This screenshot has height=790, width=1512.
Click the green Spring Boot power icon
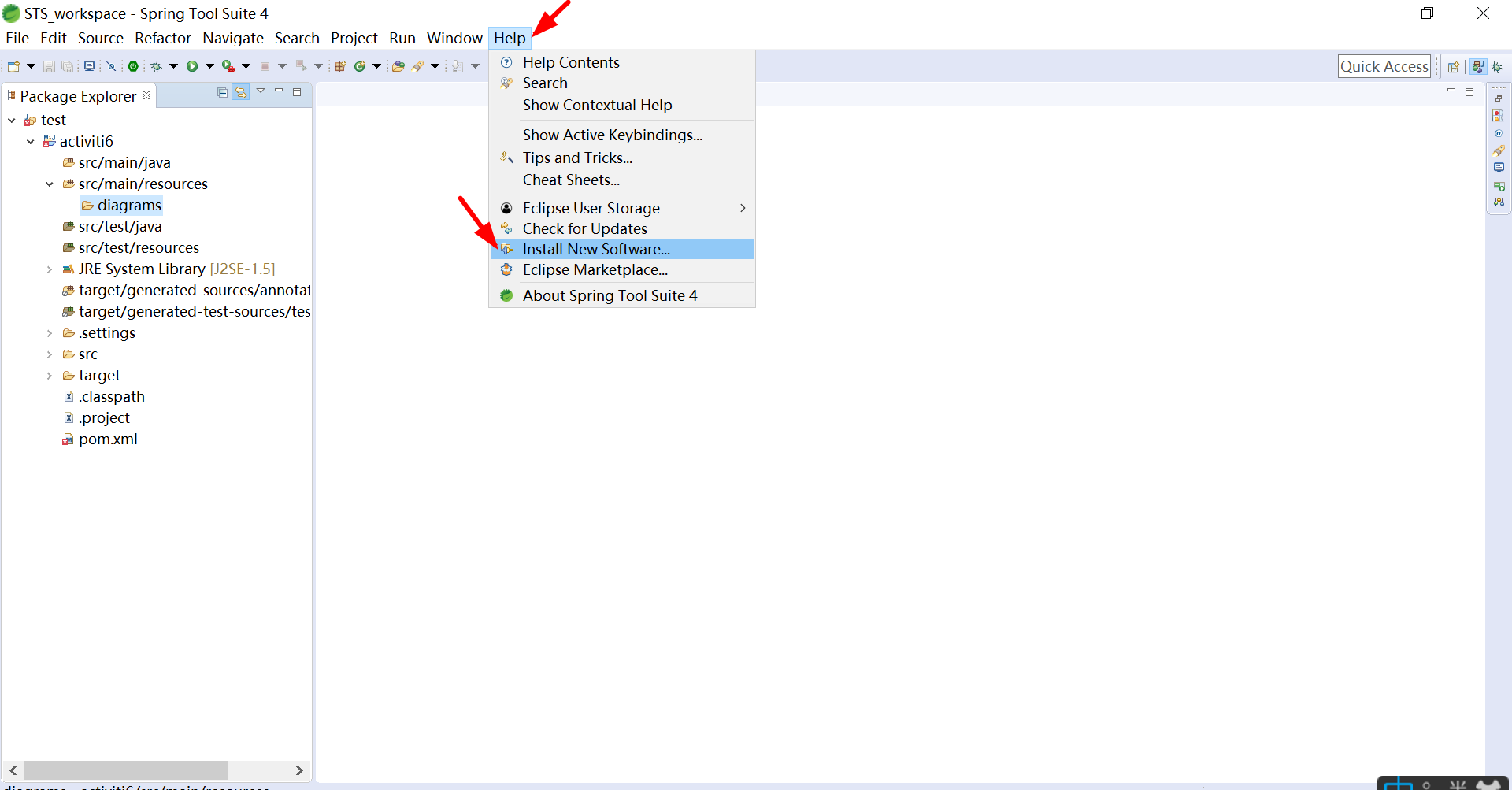(x=134, y=66)
